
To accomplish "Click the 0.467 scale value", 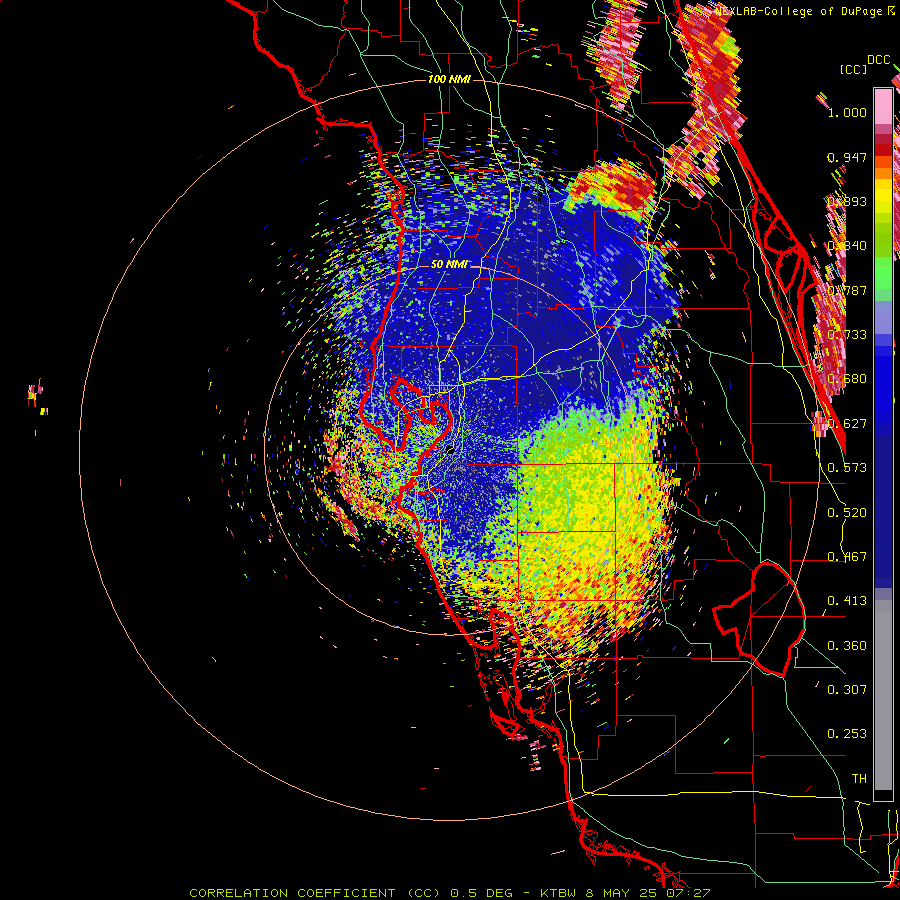I will pyautogui.click(x=847, y=557).
